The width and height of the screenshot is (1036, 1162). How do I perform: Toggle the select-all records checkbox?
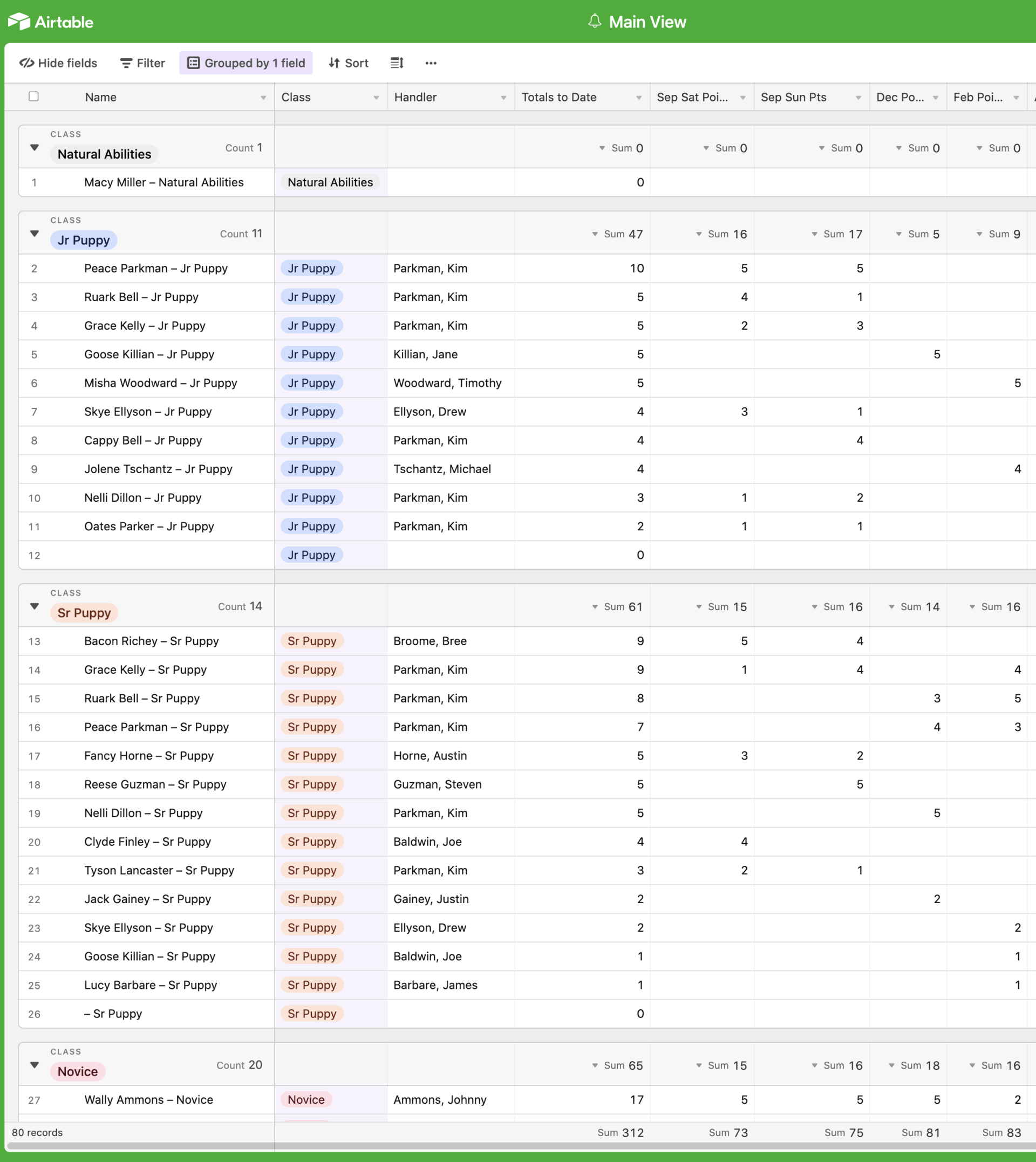(33, 97)
